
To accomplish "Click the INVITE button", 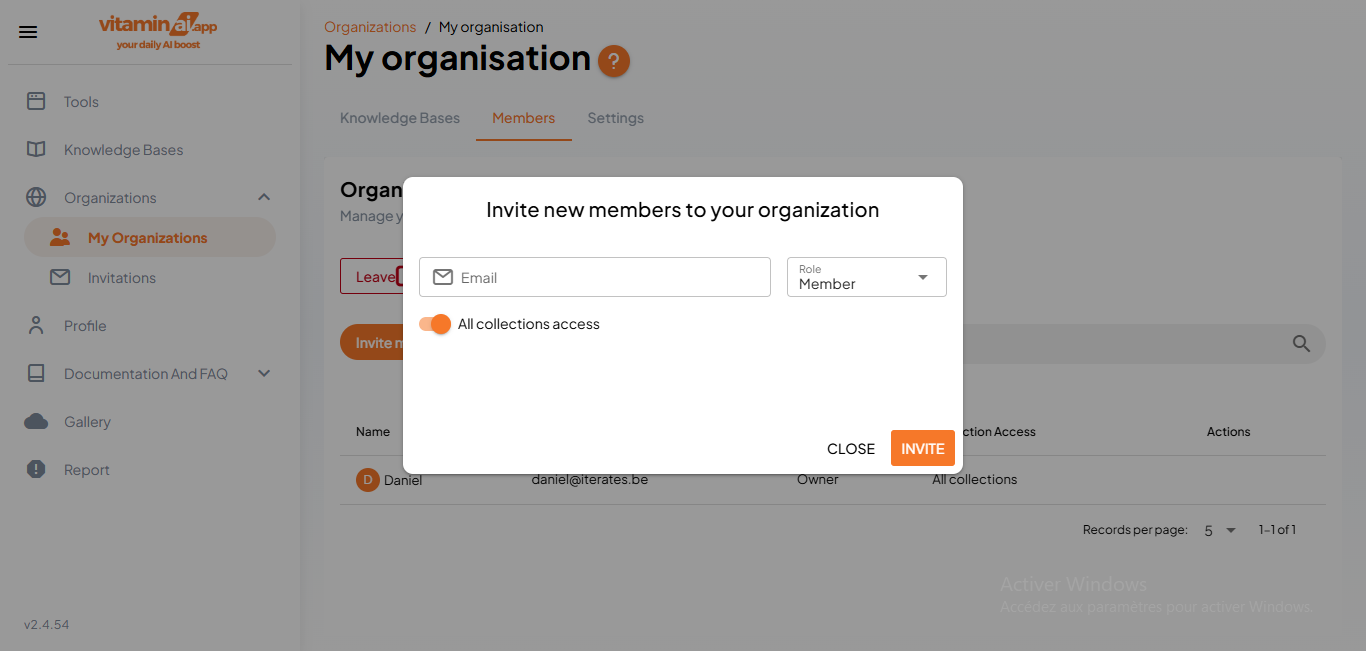I will pos(922,448).
